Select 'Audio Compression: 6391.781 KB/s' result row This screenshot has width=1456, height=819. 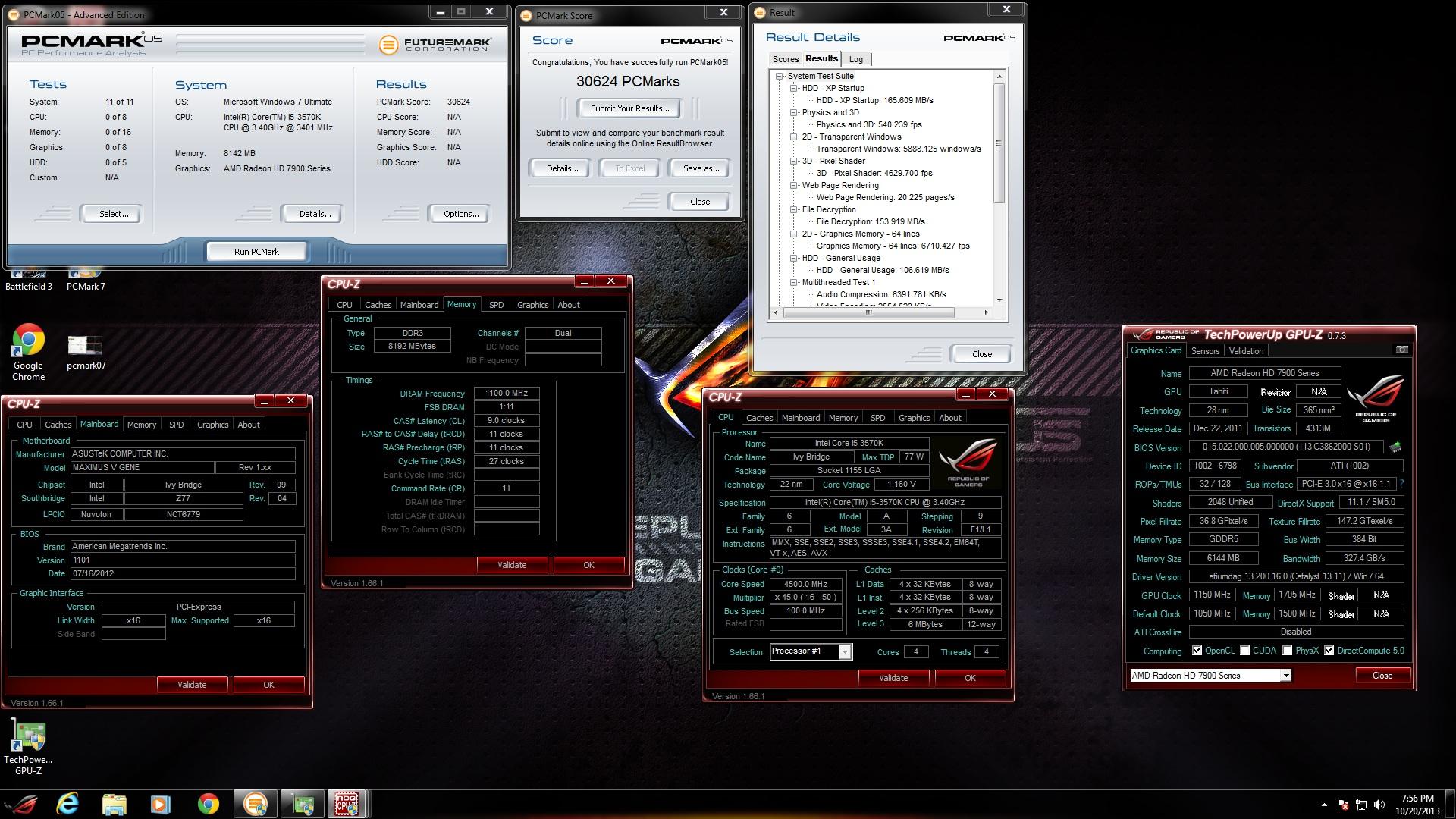(x=881, y=294)
